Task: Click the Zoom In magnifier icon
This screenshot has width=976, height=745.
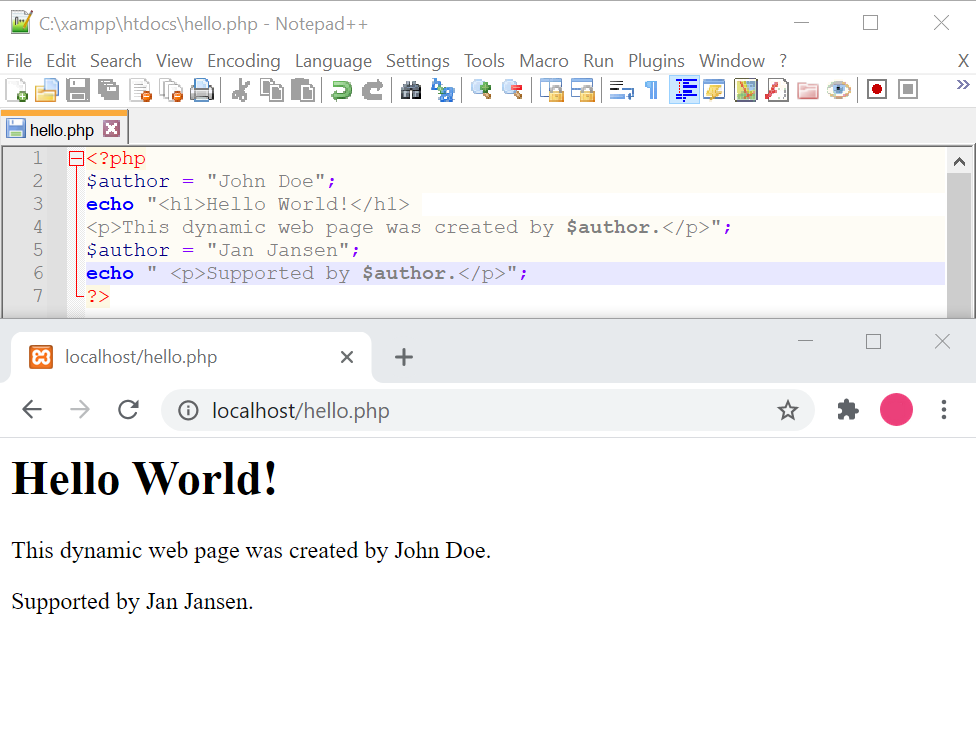Action: [x=481, y=90]
